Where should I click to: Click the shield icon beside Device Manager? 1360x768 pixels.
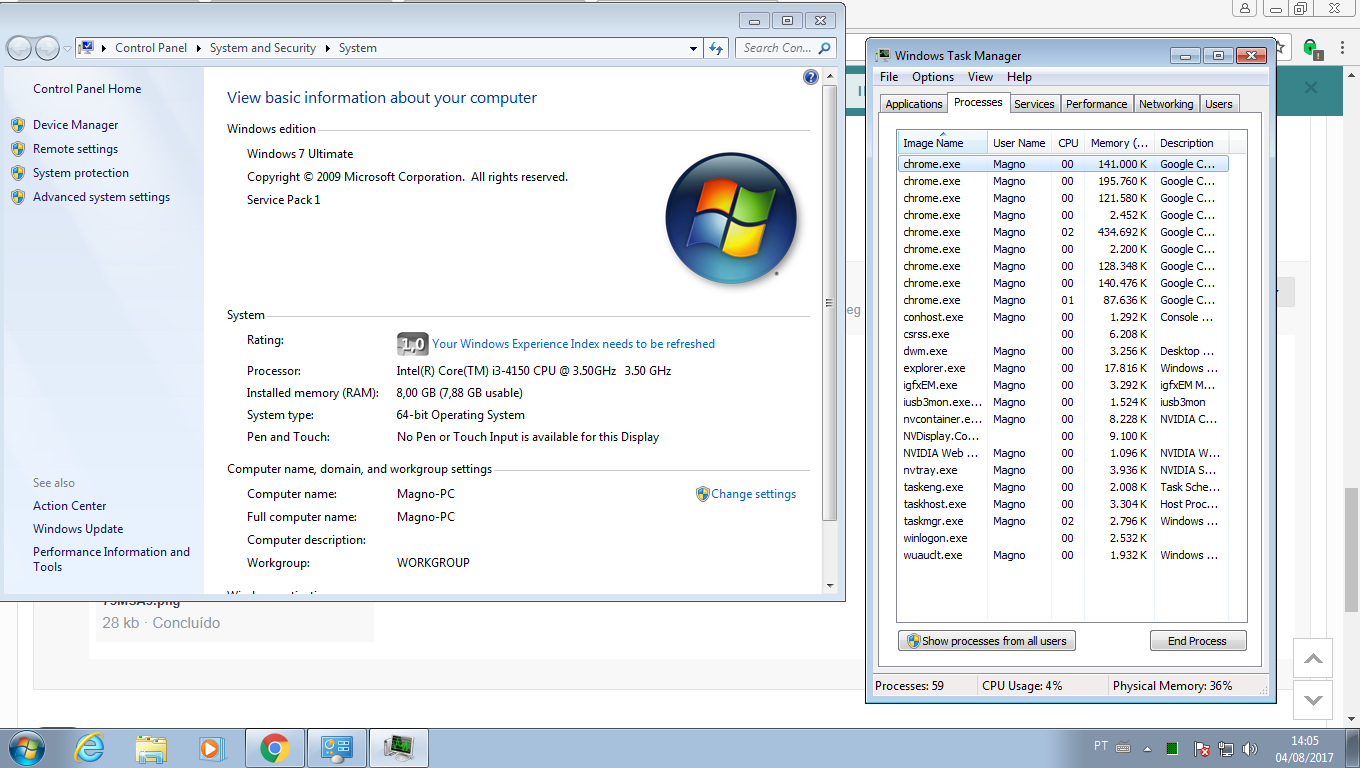tap(18, 125)
